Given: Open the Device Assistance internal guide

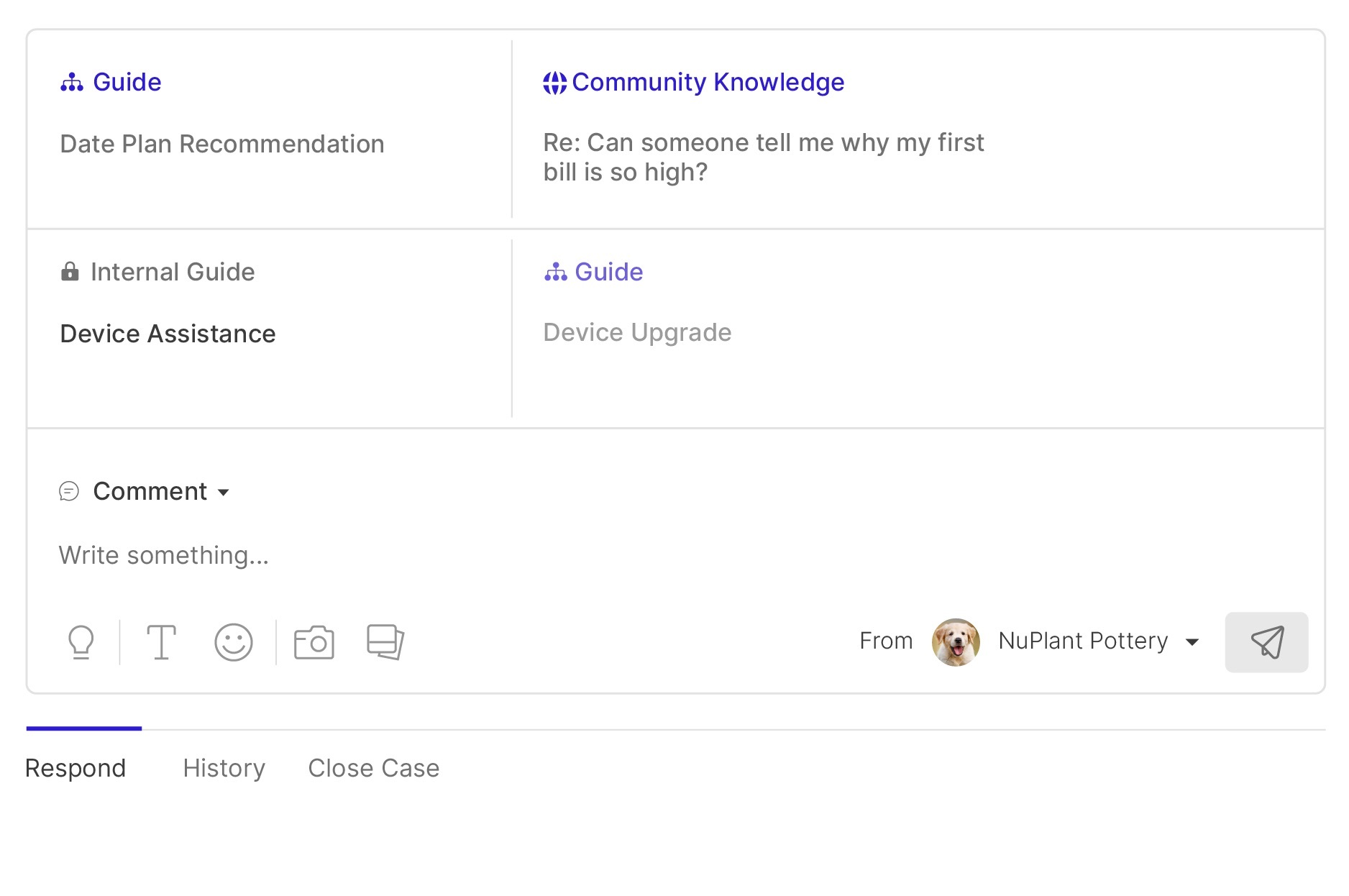Looking at the screenshot, I should tap(168, 334).
